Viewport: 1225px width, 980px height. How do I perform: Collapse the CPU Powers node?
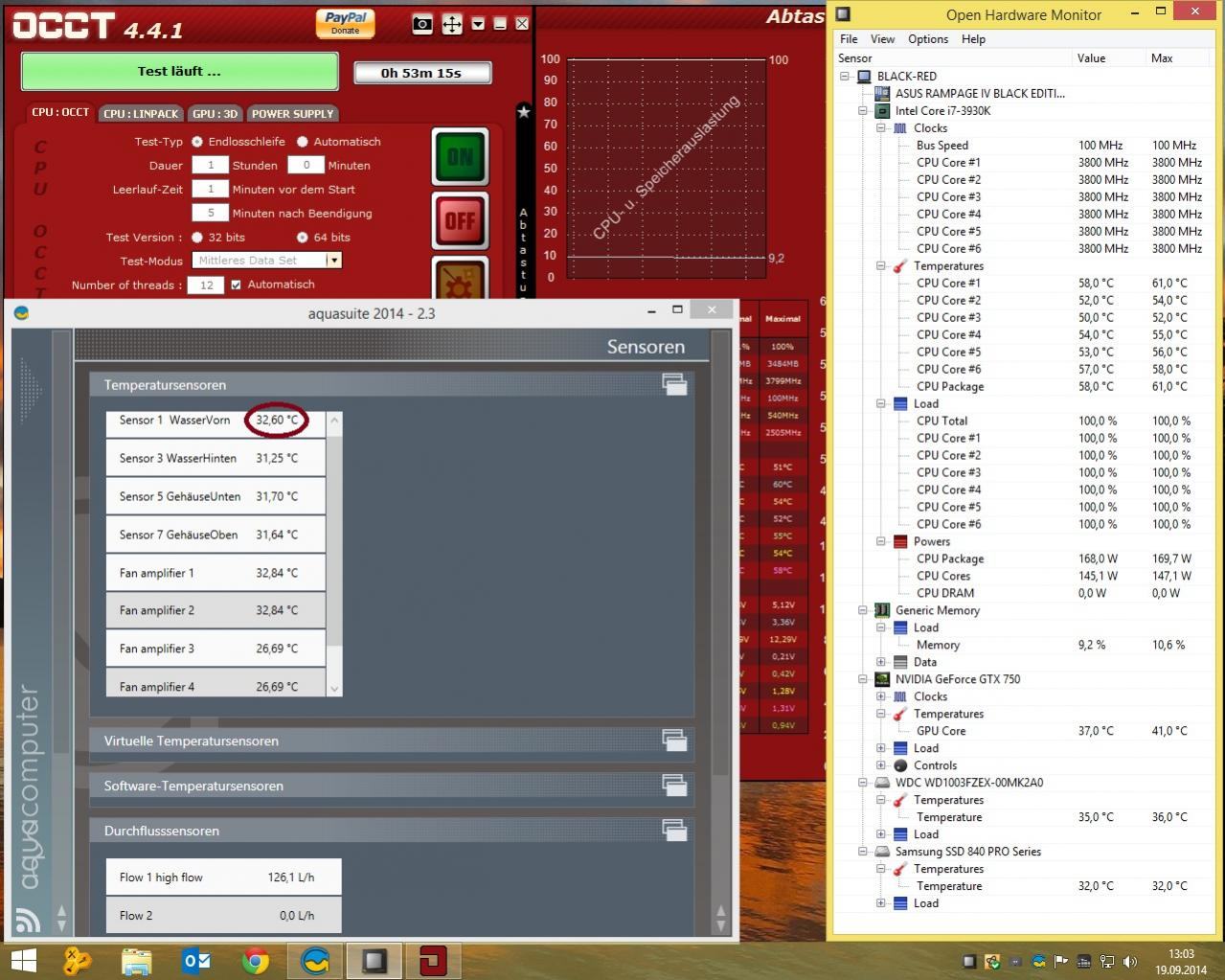click(x=881, y=542)
